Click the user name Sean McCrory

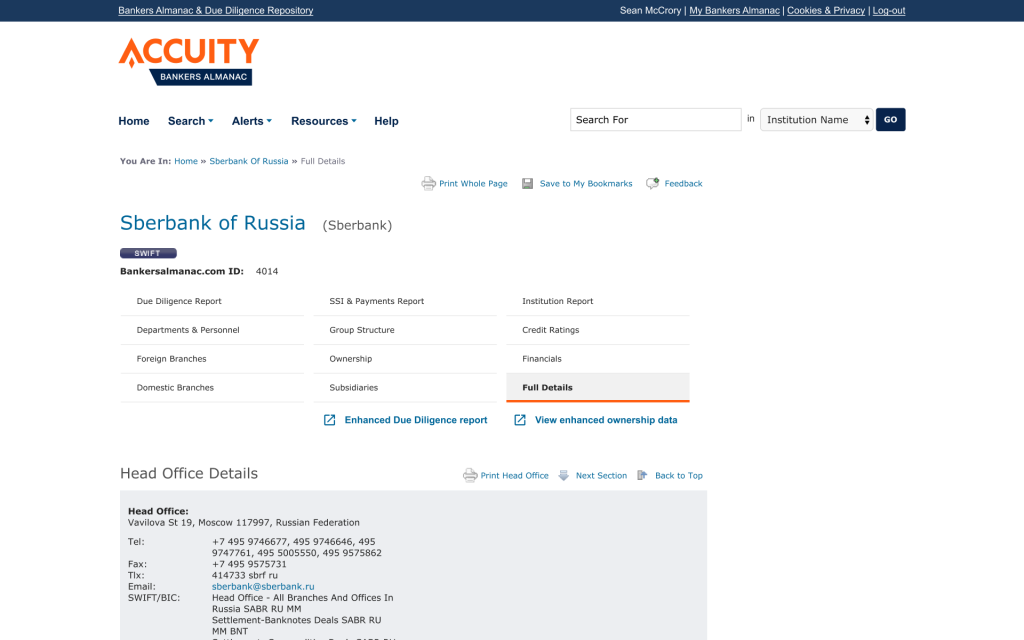tap(650, 10)
